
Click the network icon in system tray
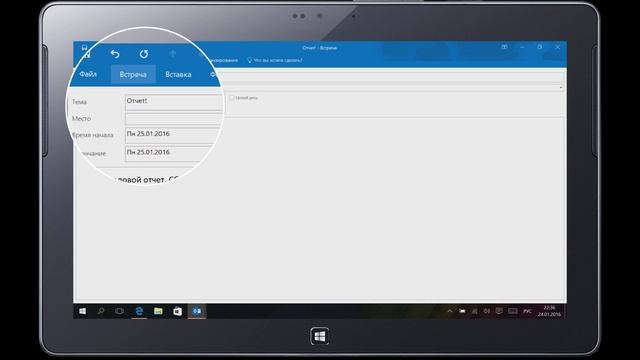474,311
